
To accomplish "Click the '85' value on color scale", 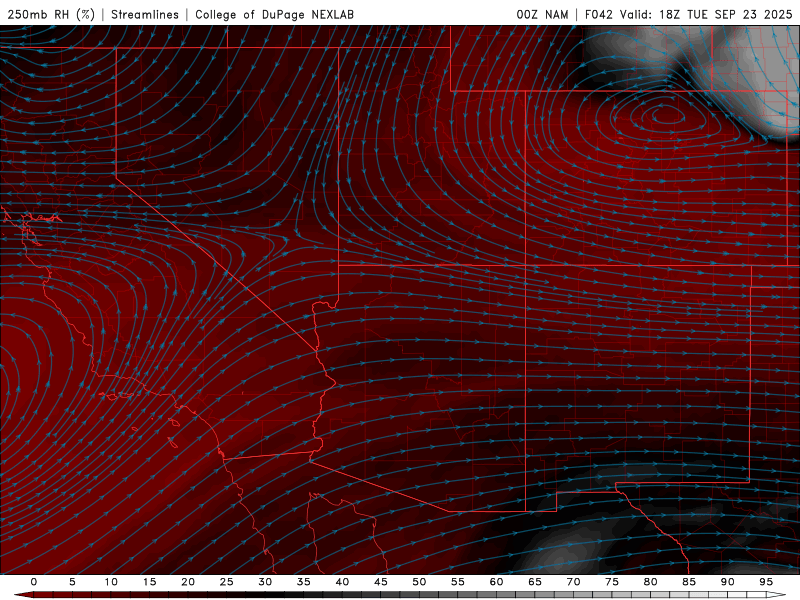I will click(x=689, y=582).
